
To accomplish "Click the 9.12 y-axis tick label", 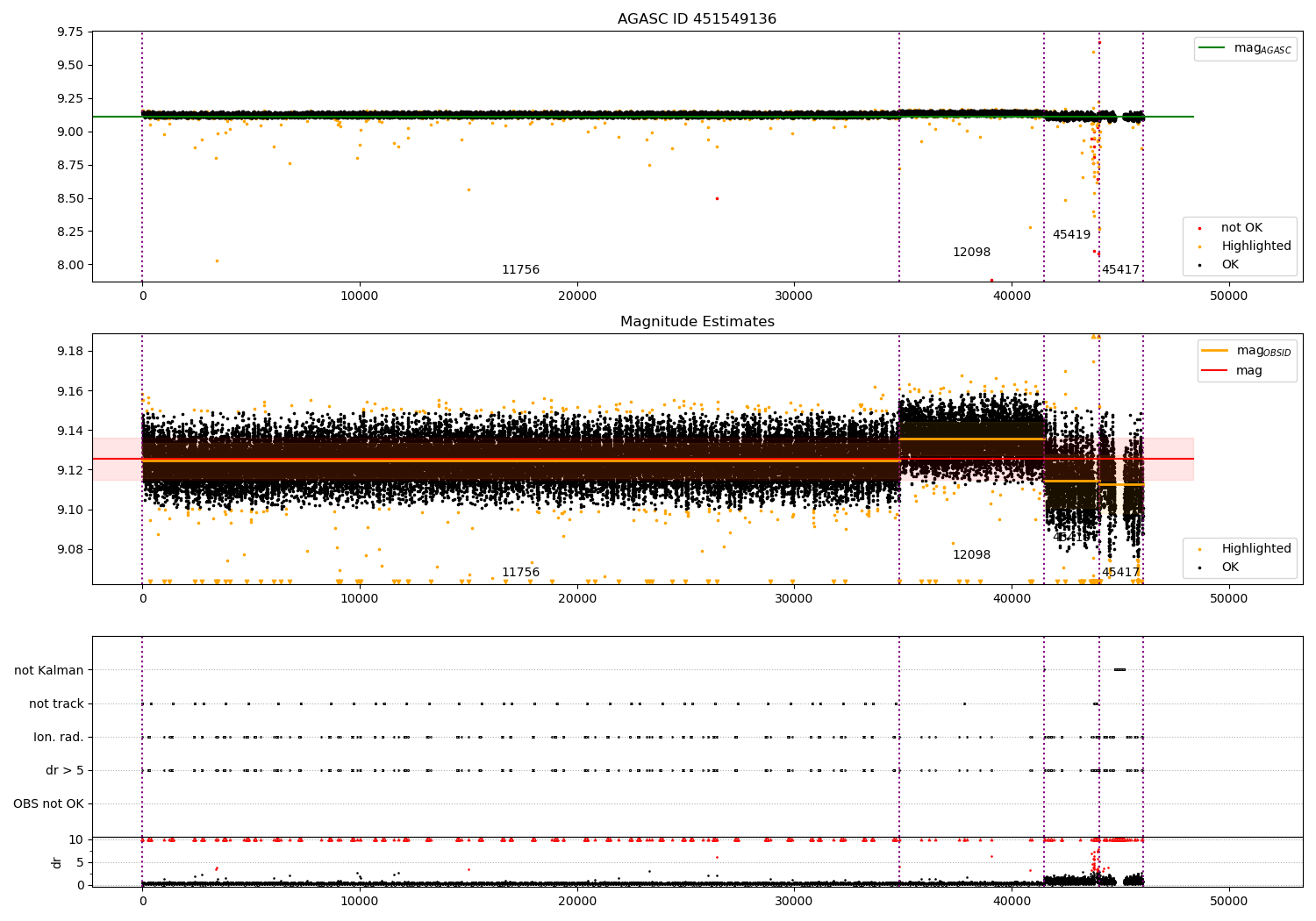I will 70,470.
